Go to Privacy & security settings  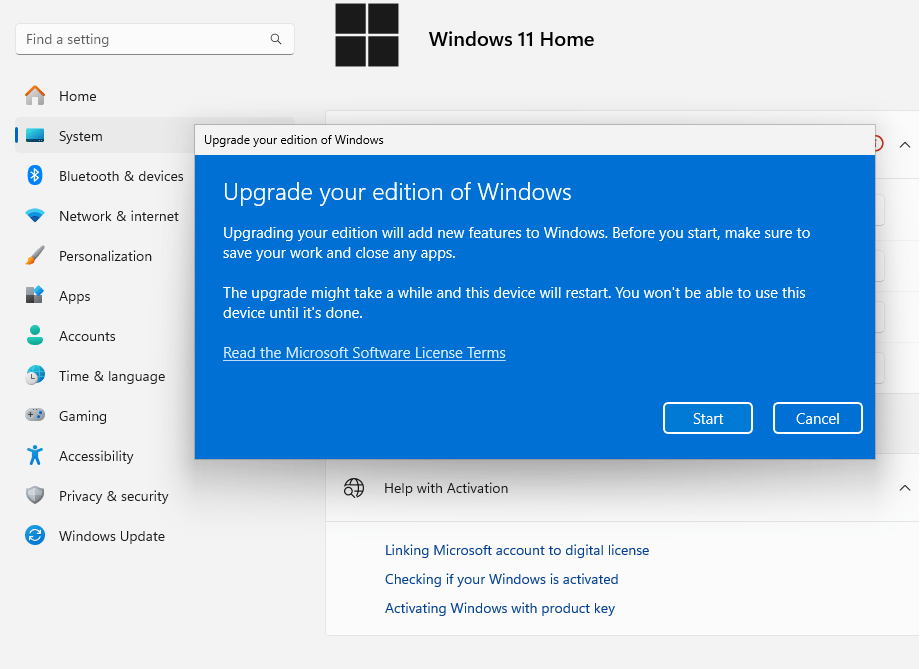click(155, 495)
